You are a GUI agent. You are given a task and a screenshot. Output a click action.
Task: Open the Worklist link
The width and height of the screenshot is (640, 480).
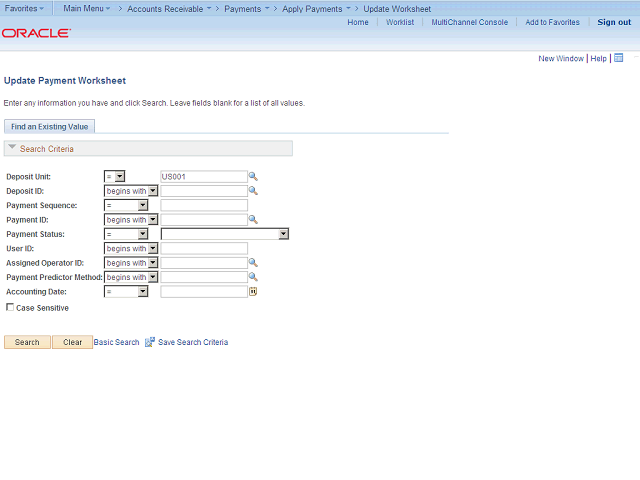pos(400,22)
